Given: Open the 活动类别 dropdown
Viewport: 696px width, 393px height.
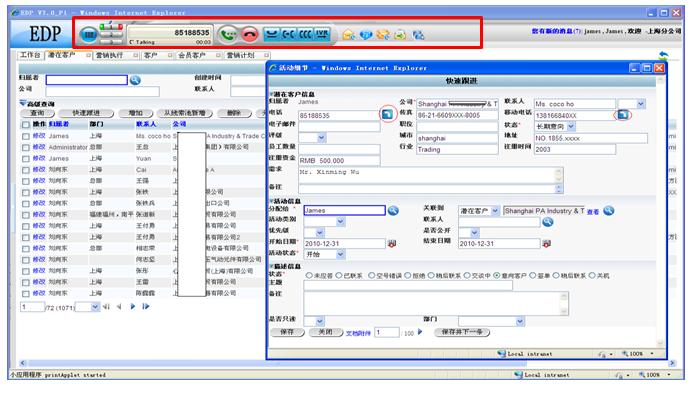Looking at the screenshot, I should pyautogui.click(x=340, y=221).
